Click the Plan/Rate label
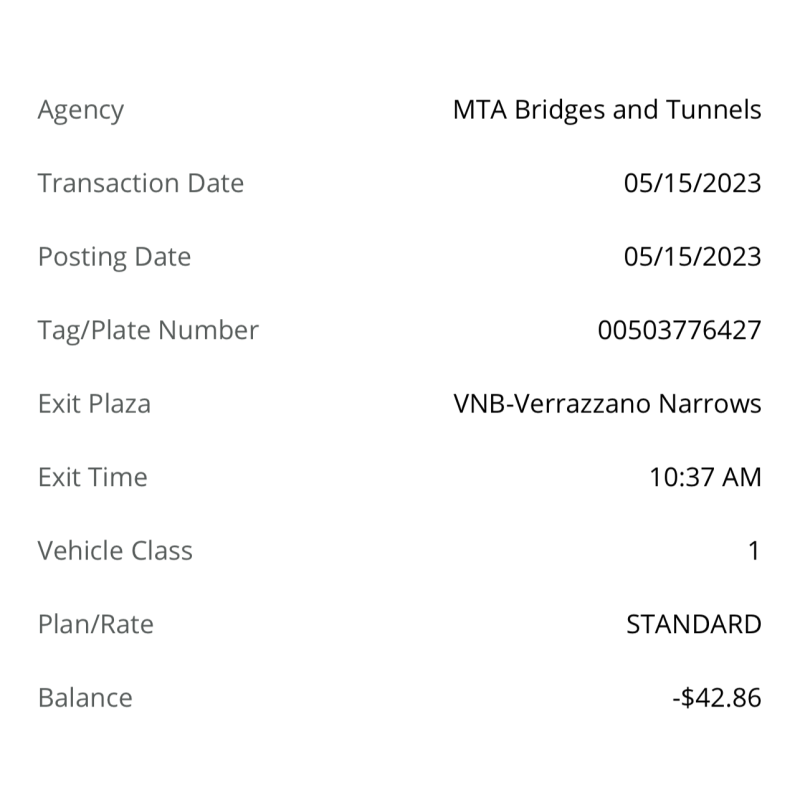 (96, 624)
